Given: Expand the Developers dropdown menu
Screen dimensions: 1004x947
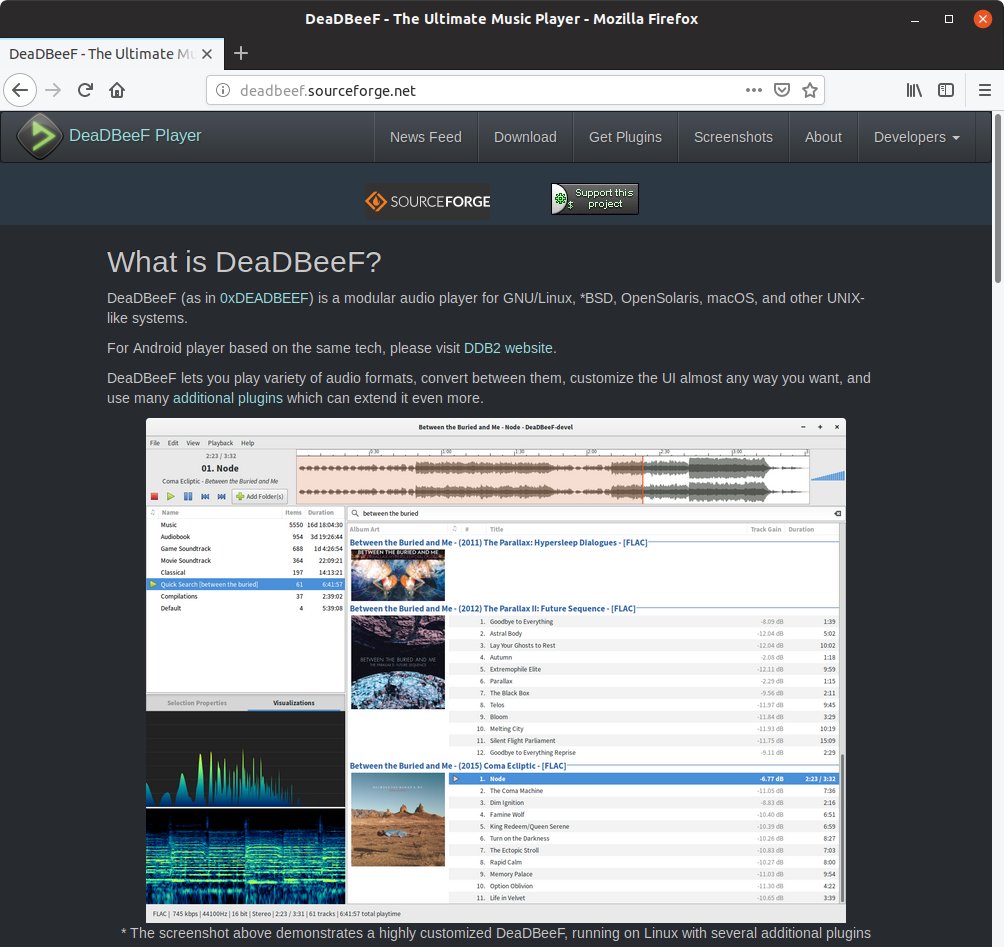Looking at the screenshot, I should click(915, 137).
